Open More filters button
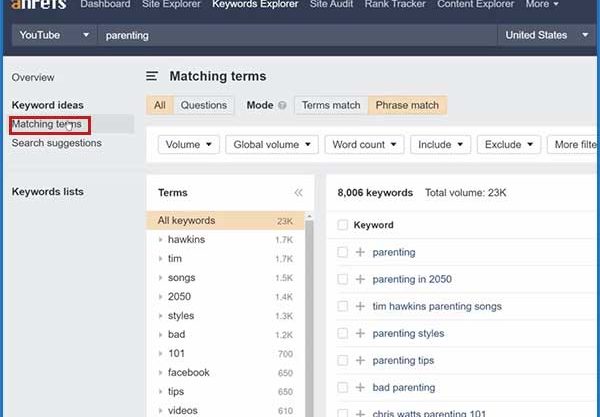The image size is (600, 417). pos(572,145)
